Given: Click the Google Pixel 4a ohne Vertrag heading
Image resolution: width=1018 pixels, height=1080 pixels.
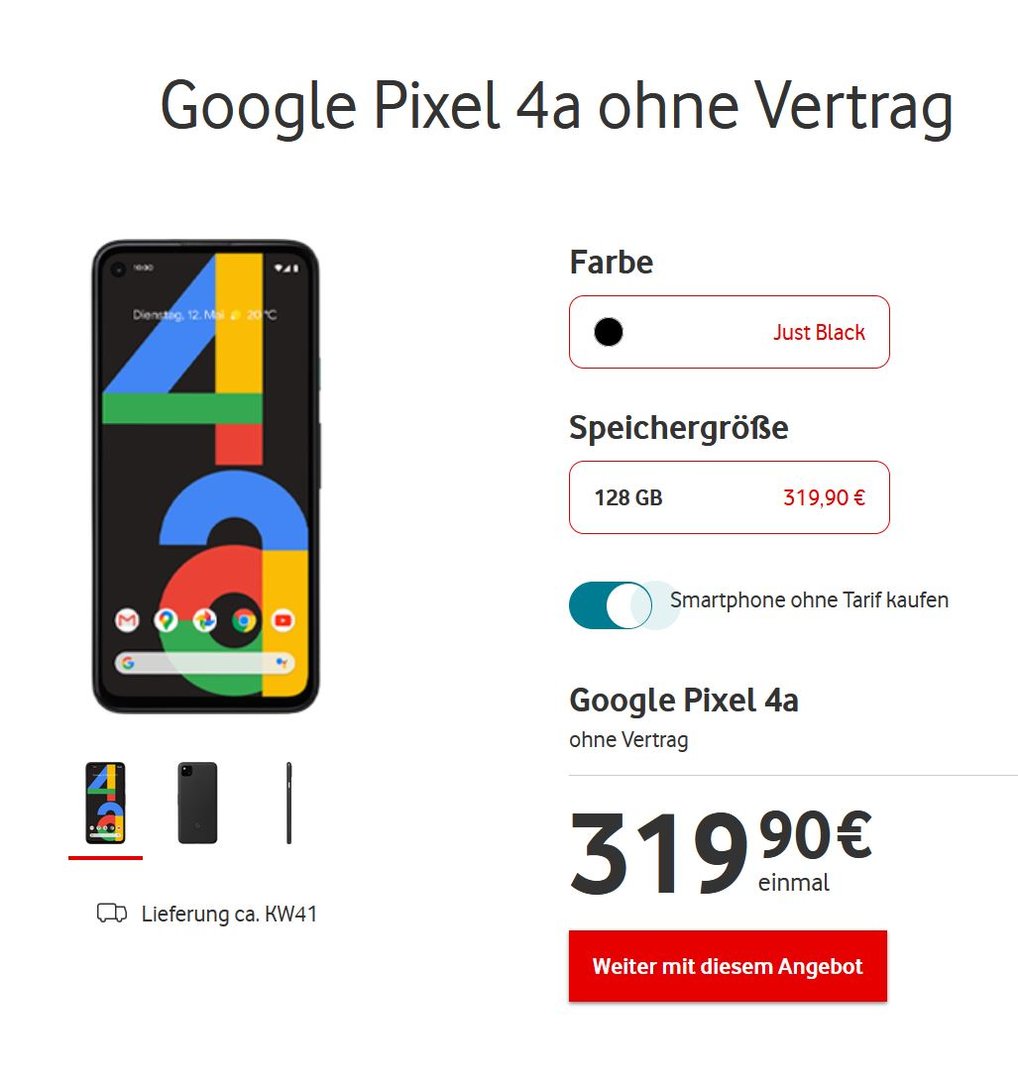Looking at the screenshot, I should coord(557,107).
